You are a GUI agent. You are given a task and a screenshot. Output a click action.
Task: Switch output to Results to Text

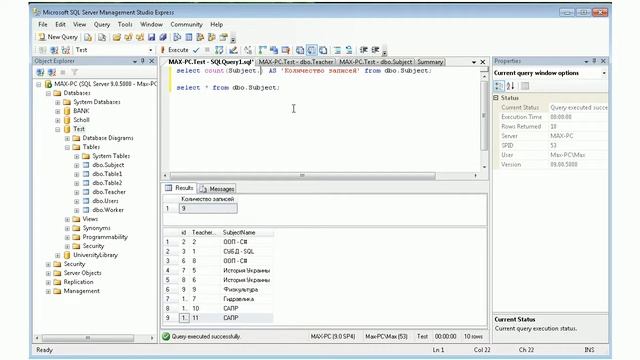(300, 50)
